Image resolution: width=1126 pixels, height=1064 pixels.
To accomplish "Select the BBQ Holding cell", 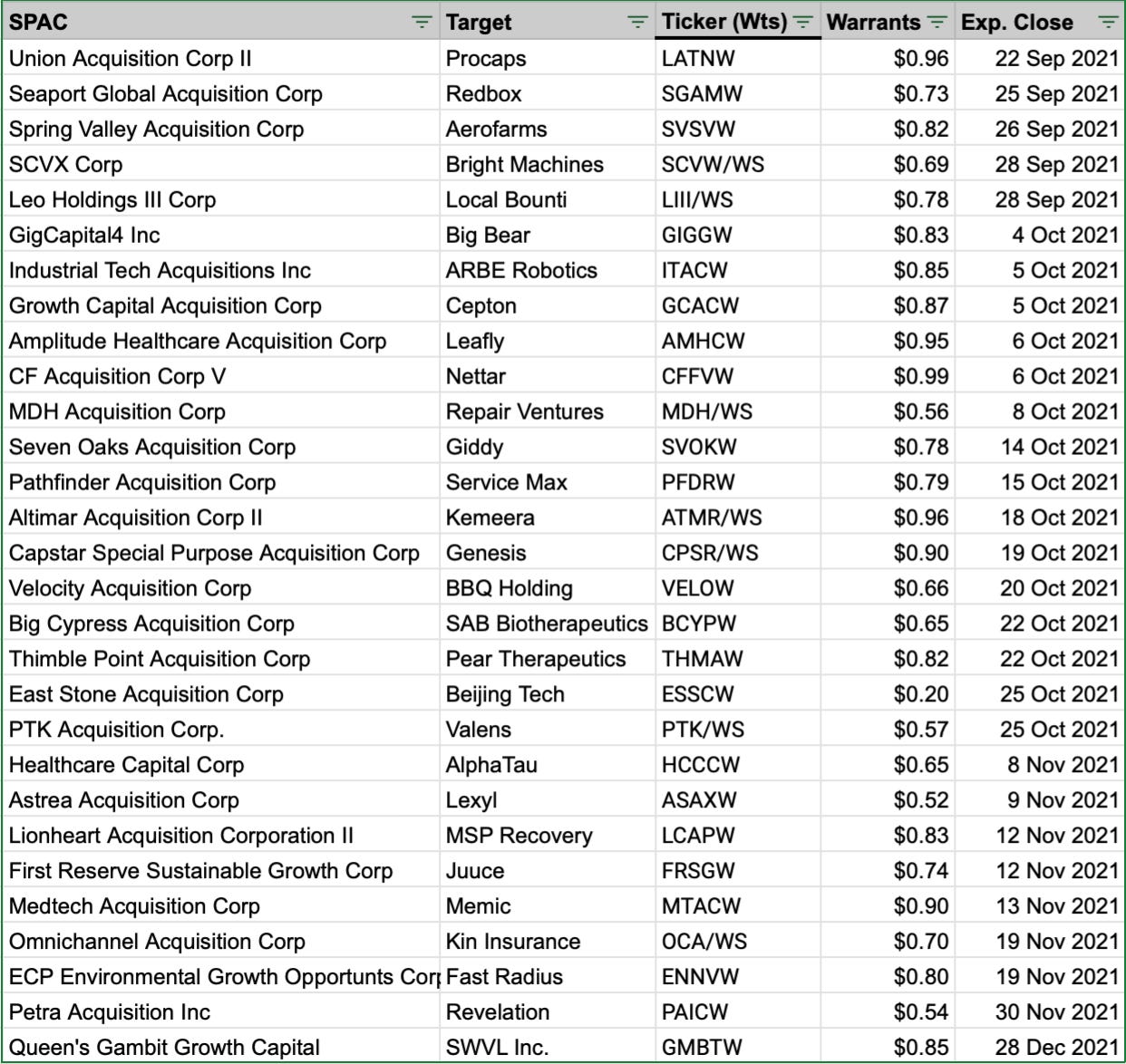I will [548, 589].
